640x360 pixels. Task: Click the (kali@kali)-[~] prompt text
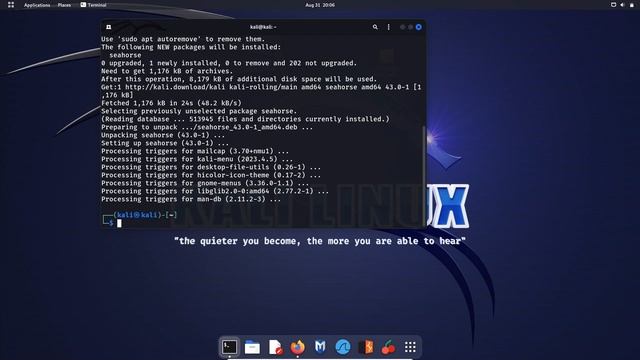click(145, 215)
